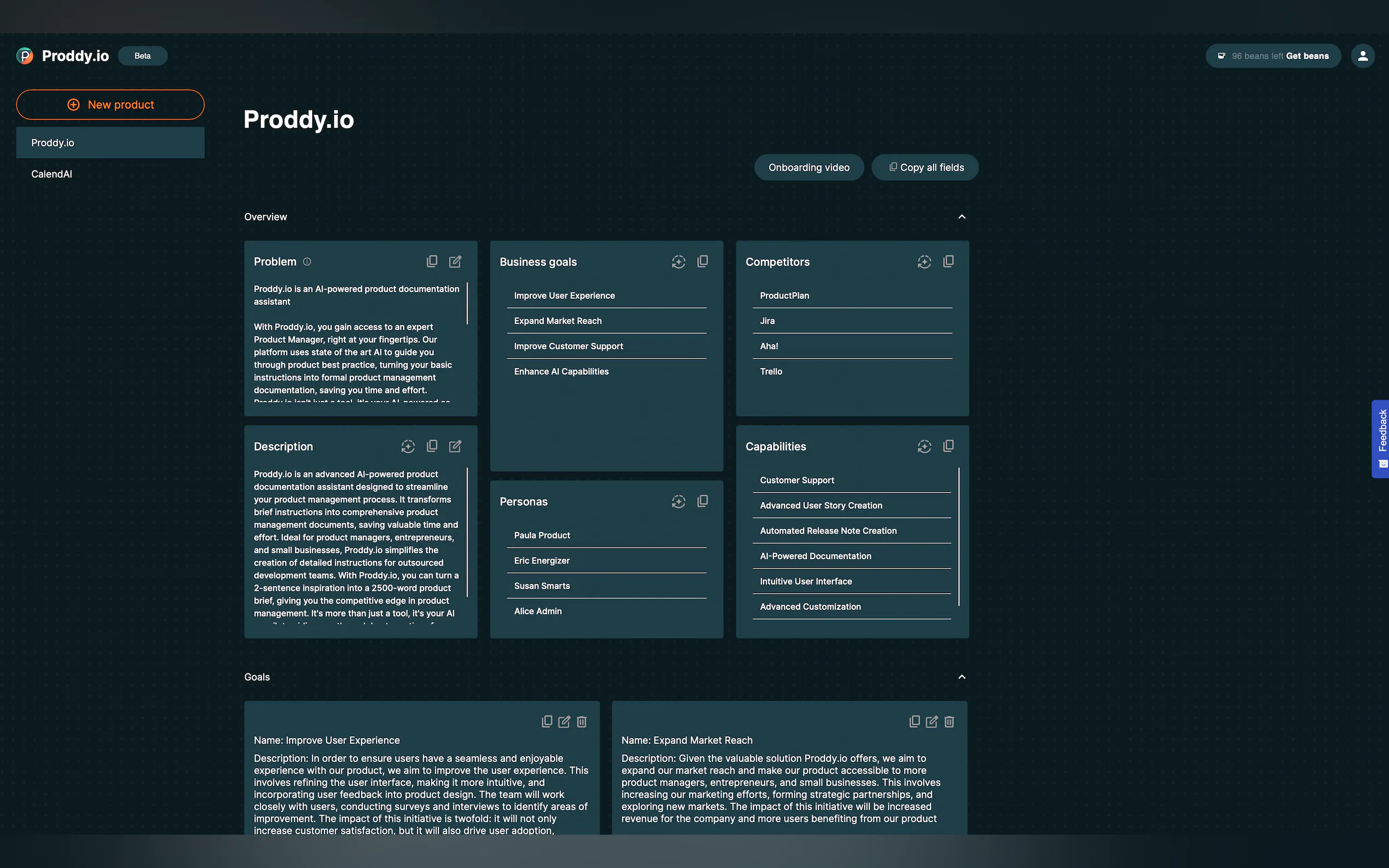This screenshot has height=868, width=1389.
Task: Click the Personas regenerate icon
Action: tap(678, 502)
